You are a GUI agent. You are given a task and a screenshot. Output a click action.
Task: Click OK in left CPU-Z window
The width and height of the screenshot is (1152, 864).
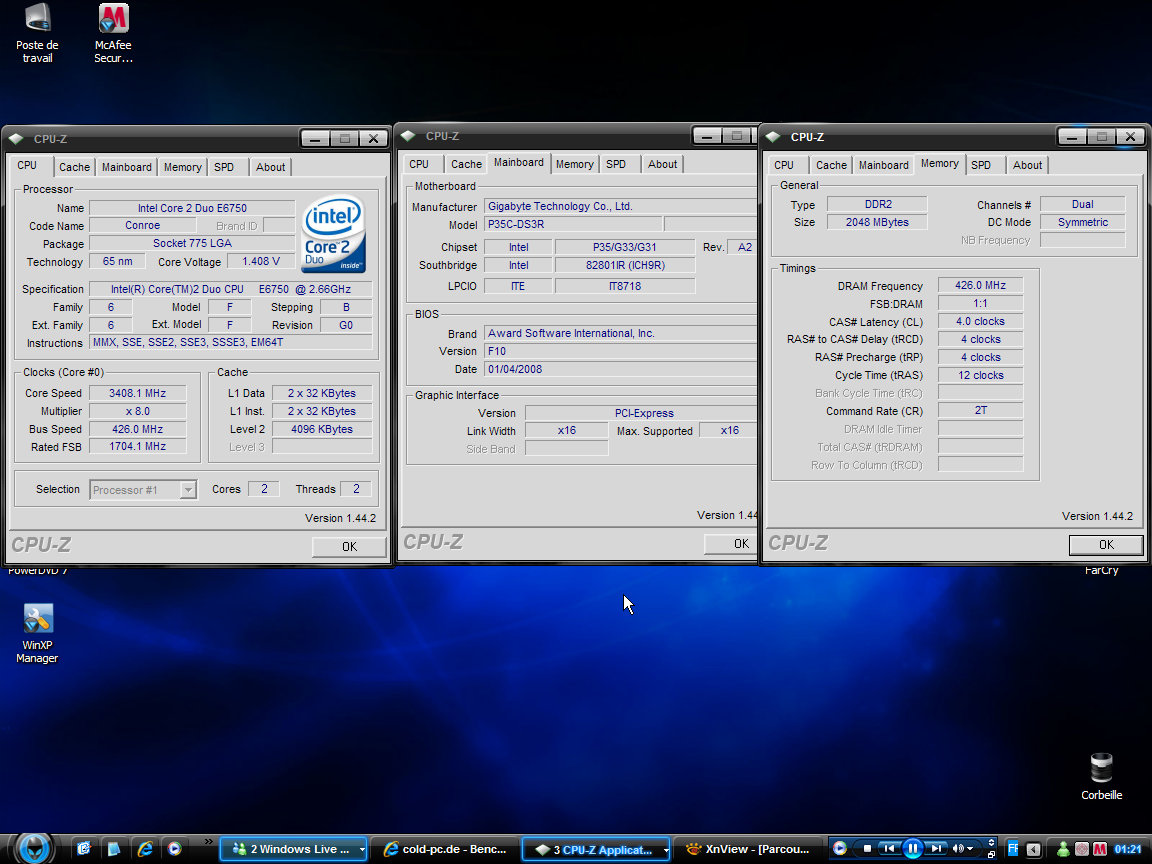pos(349,547)
